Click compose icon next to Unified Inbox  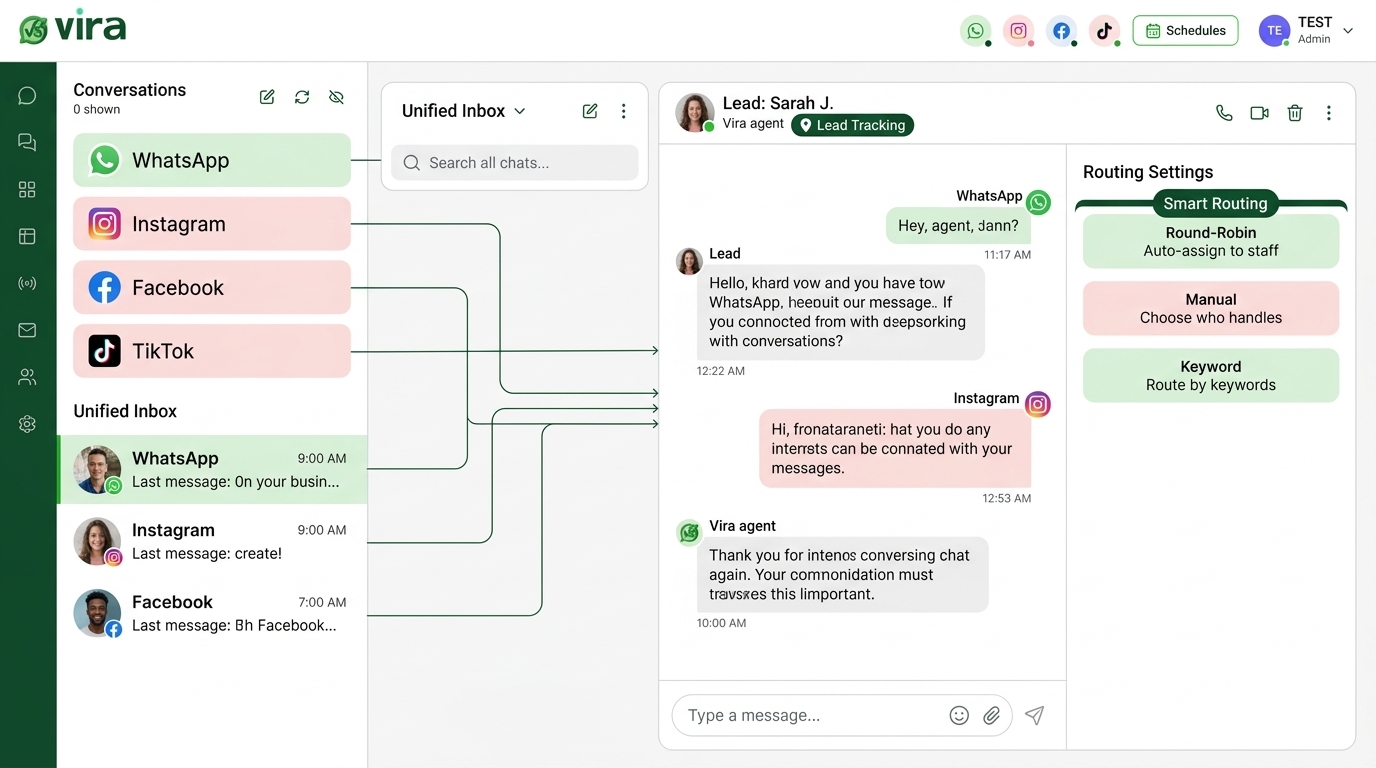[590, 111]
